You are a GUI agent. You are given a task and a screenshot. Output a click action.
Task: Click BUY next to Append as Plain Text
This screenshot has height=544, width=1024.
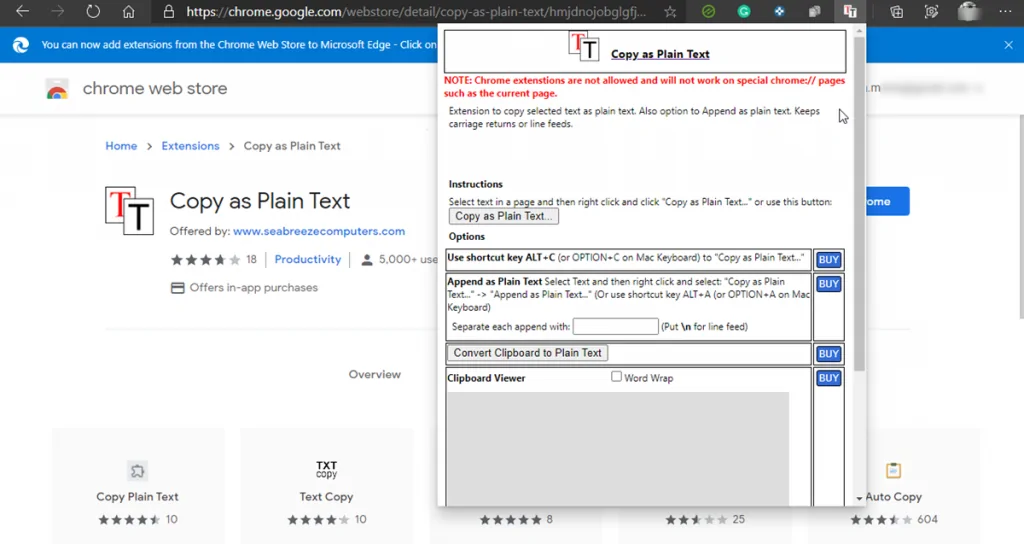point(828,284)
